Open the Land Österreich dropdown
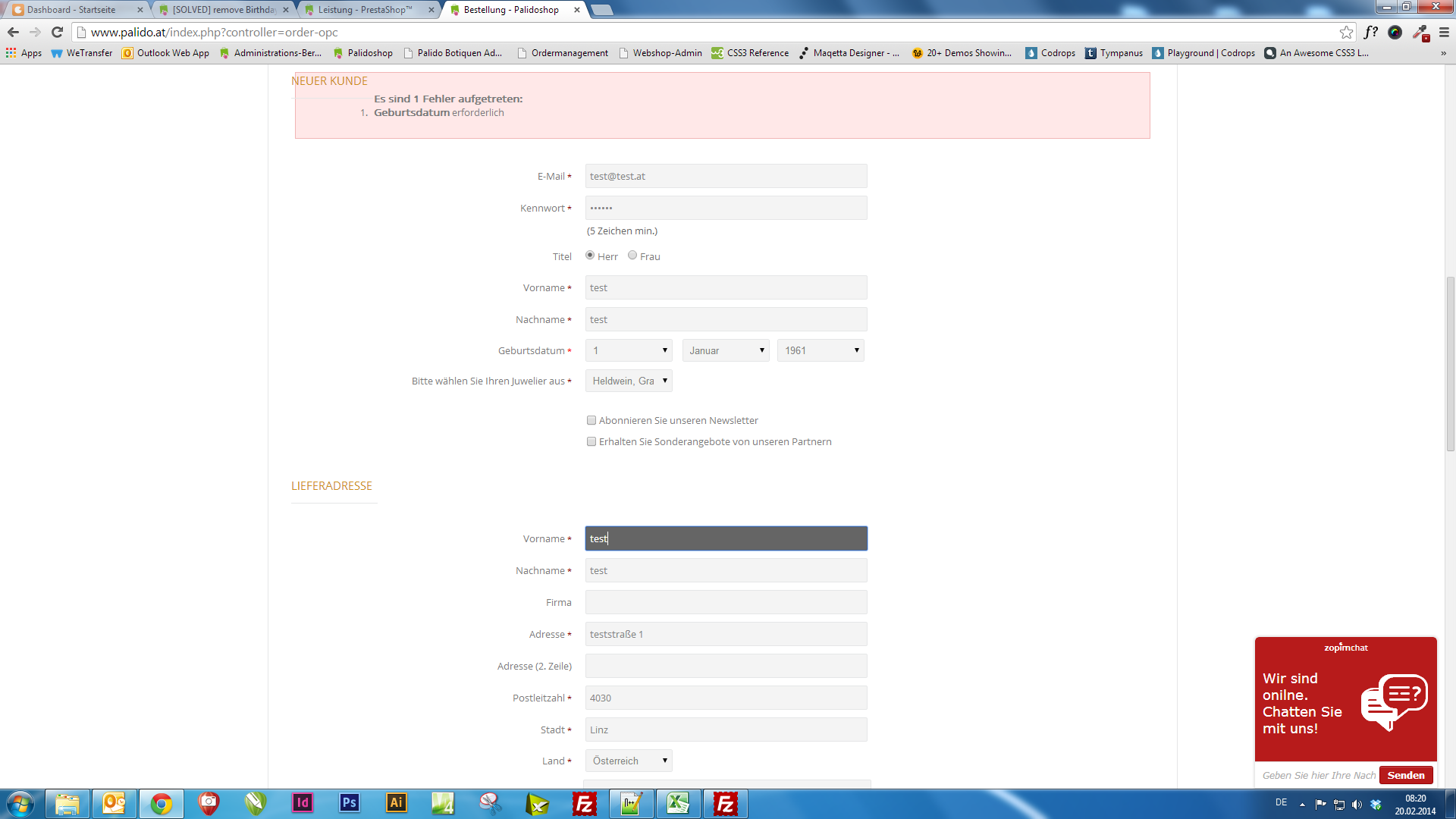The width and height of the screenshot is (1456, 819). point(629,761)
